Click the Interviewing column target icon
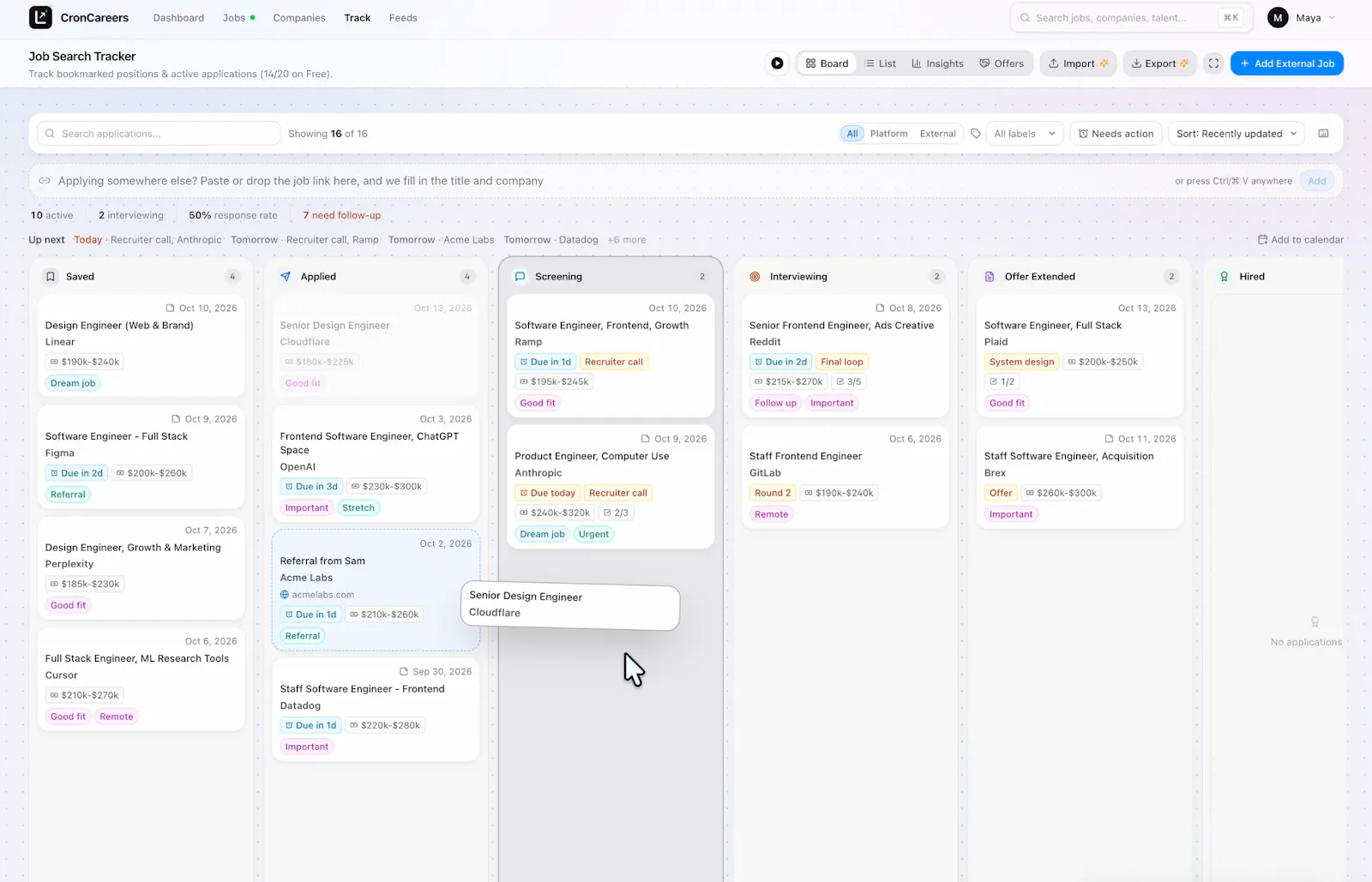1372x882 pixels. (x=755, y=277)
